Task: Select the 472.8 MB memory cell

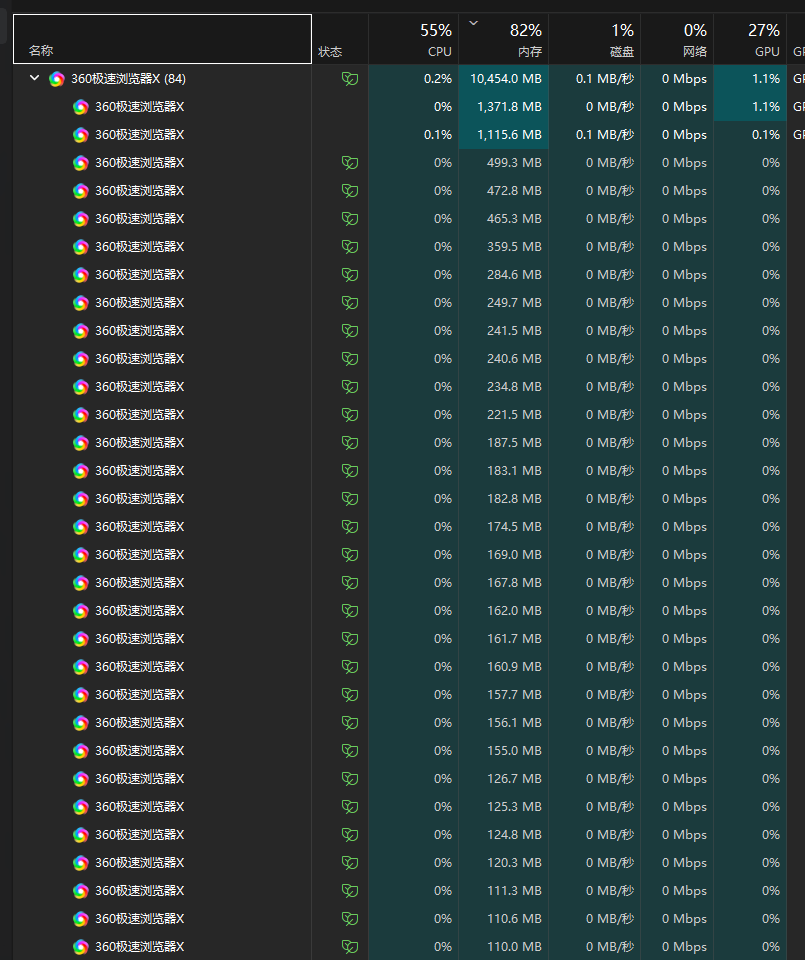Action: (x=503, y=190)
